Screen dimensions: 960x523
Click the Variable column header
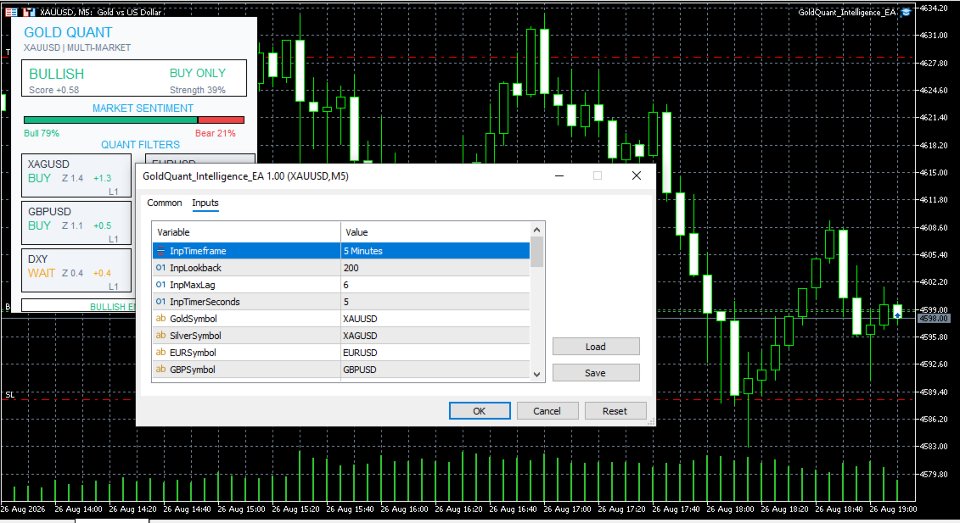tap(246, 232)
